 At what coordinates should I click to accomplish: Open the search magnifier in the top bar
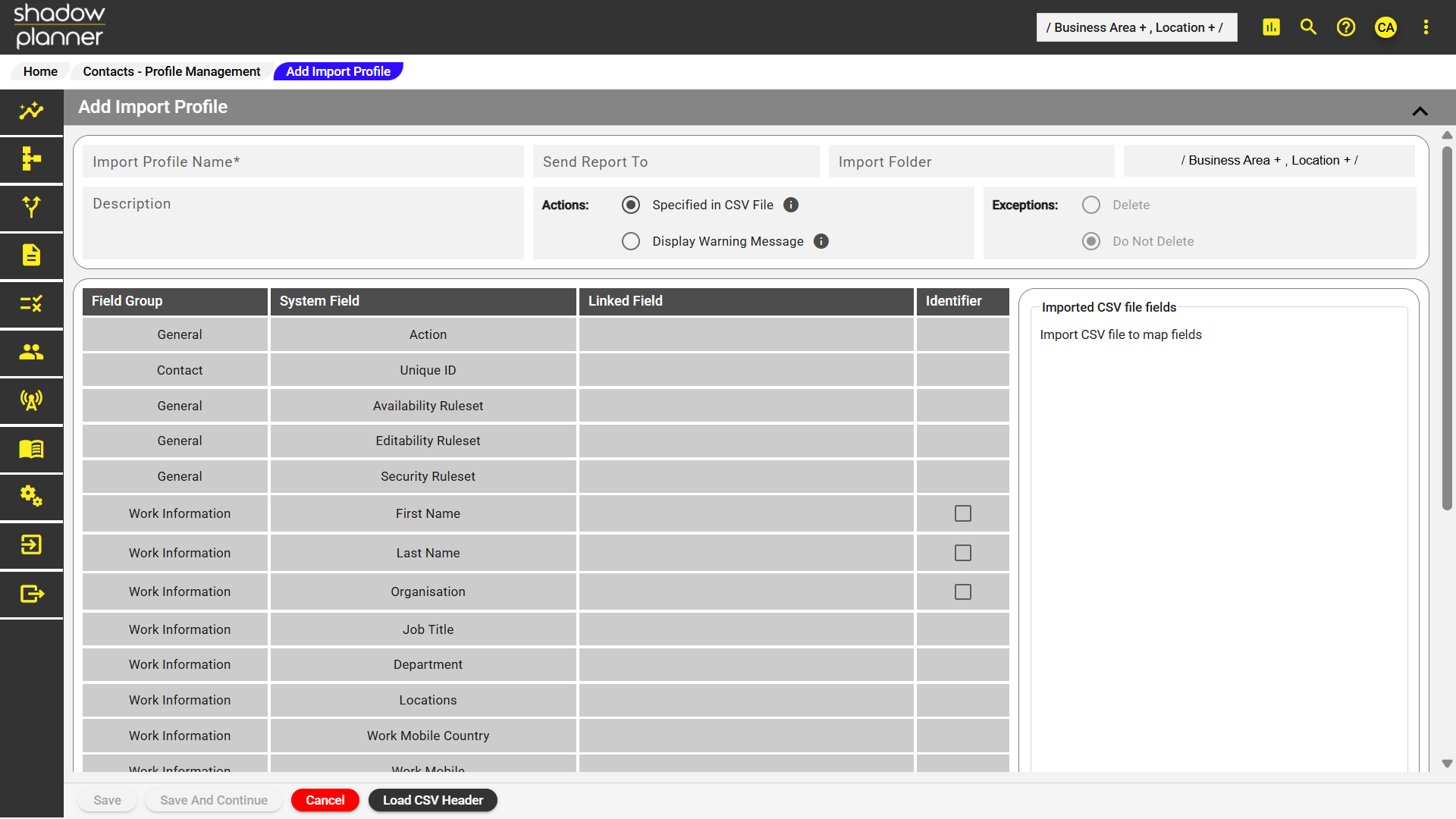tap(1307, 27)
